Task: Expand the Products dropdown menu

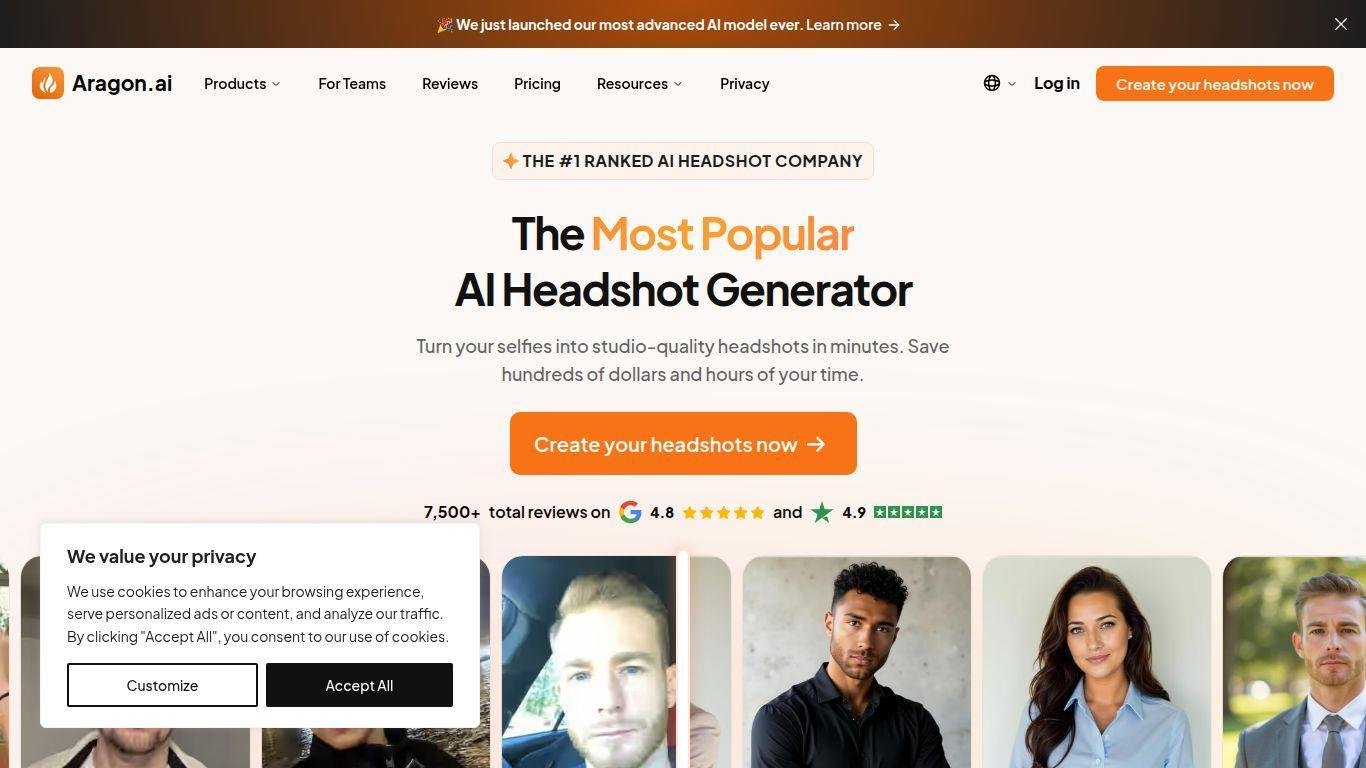Action: point(242,84)
